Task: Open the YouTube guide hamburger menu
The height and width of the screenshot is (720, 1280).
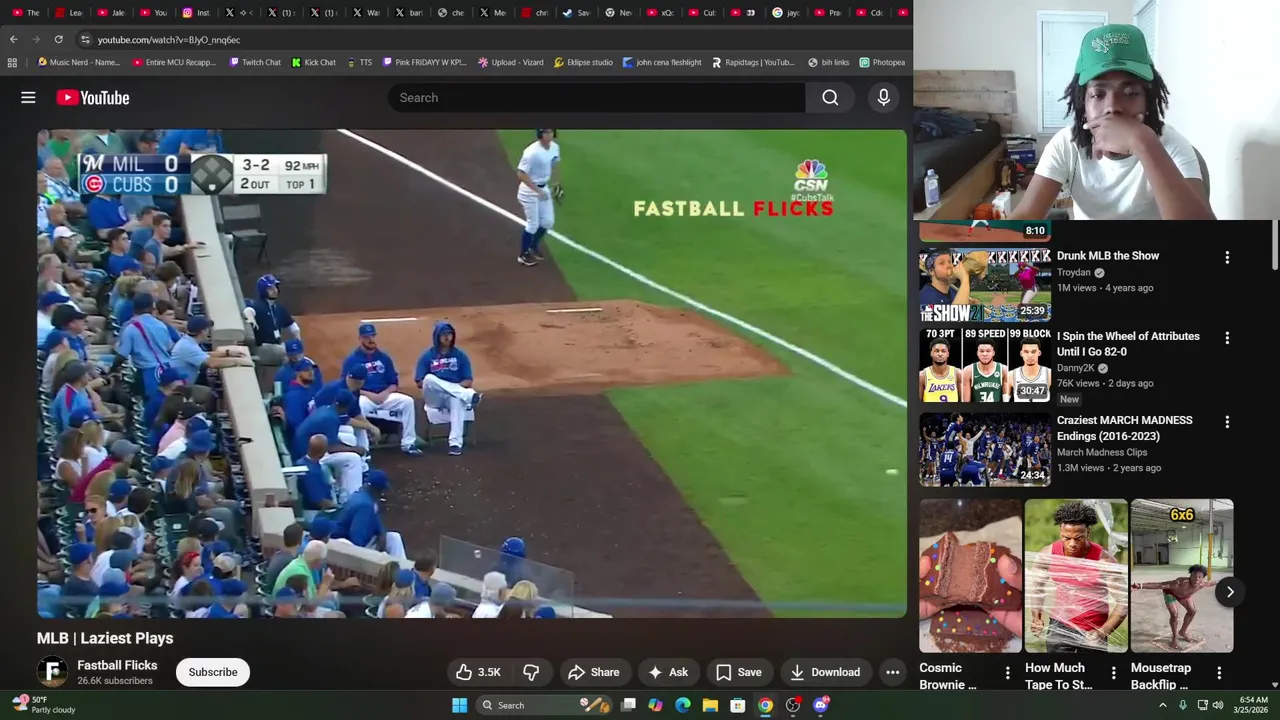Action: pyautogui.click(x=28, y=97)
